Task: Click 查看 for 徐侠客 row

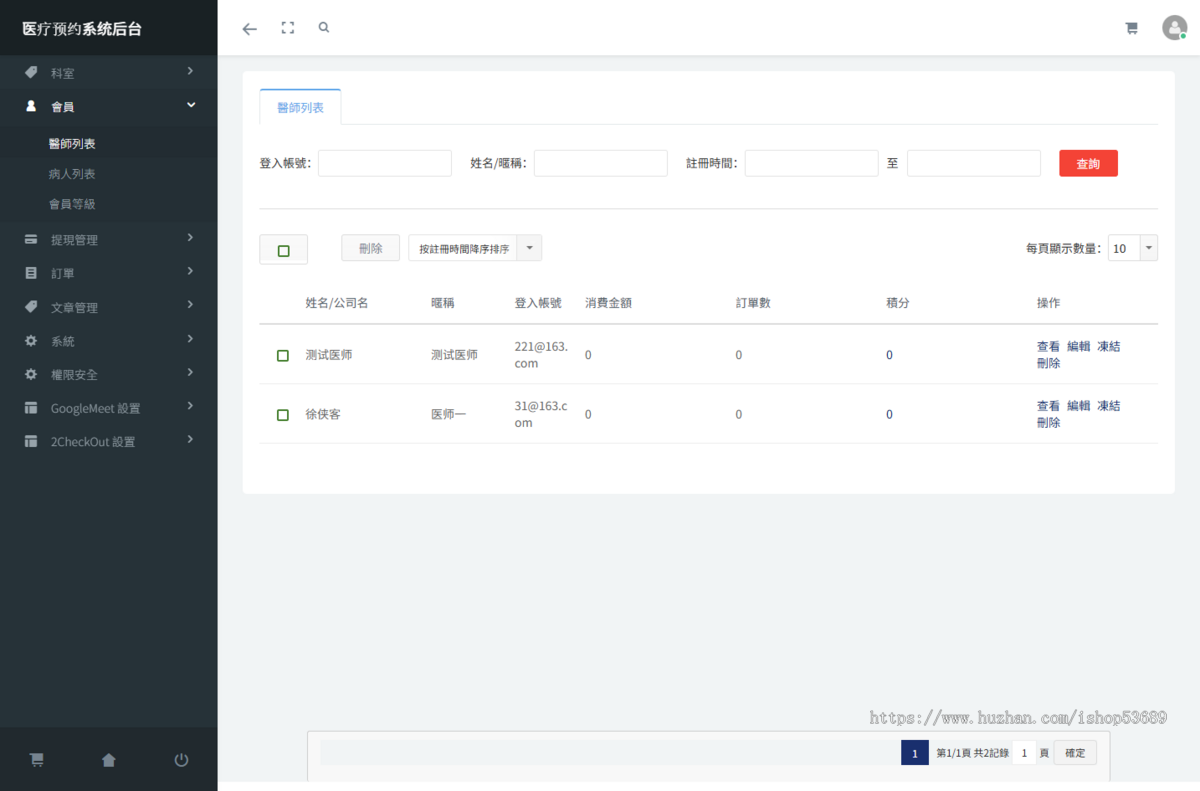Action: 1048,406
